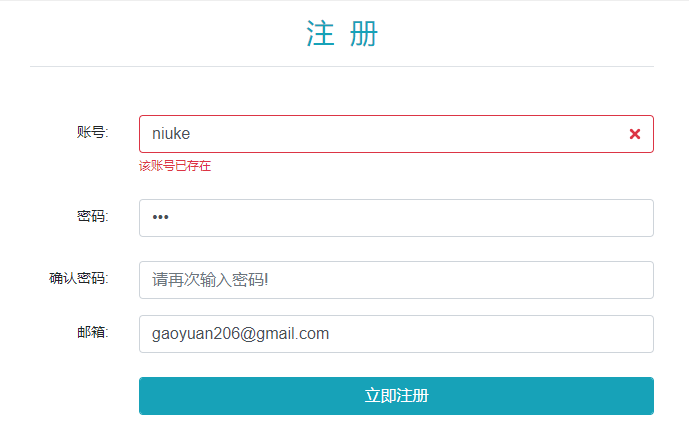Select the 邮箱 email input field
The height and width of the screenshot is (438, 689).
point(396,334)
